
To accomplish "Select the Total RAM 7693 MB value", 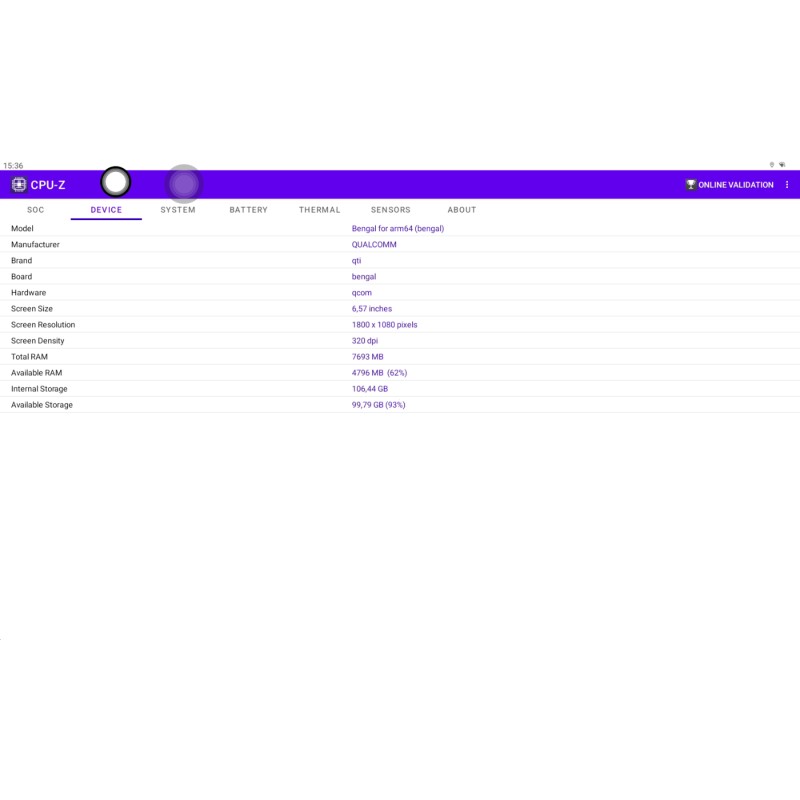I will click(367, 357).
